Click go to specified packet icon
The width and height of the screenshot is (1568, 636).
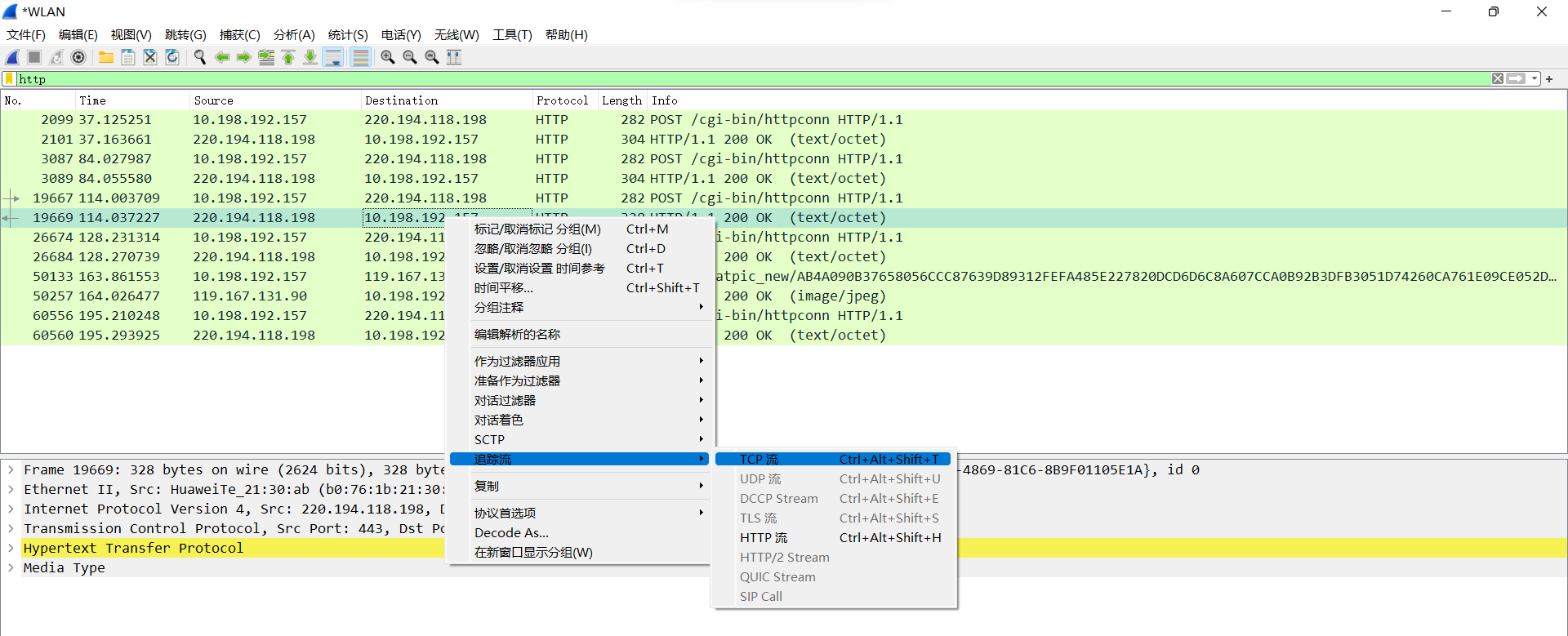click(x=266, y=57)
